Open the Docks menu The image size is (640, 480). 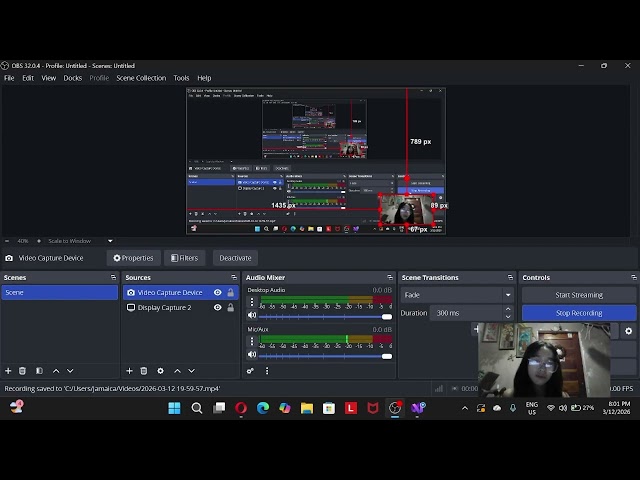click(x=73, y=78)
